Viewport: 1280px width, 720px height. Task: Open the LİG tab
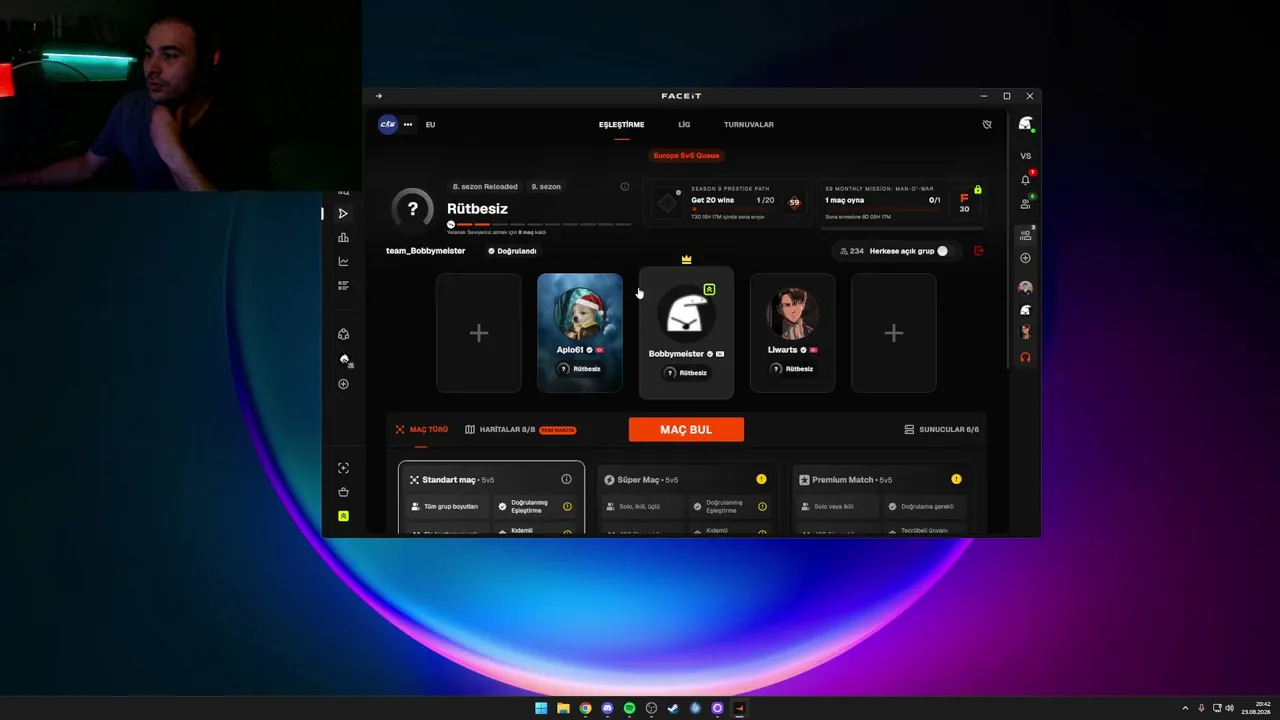pos(684,125)
